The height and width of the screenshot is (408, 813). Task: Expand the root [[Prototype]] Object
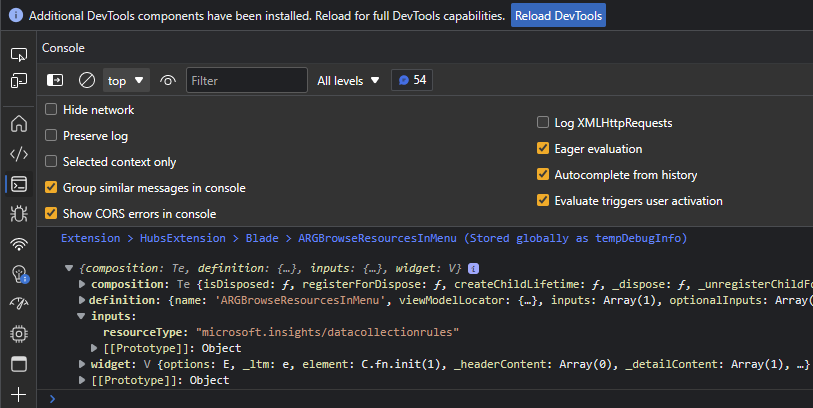(81, 380)
